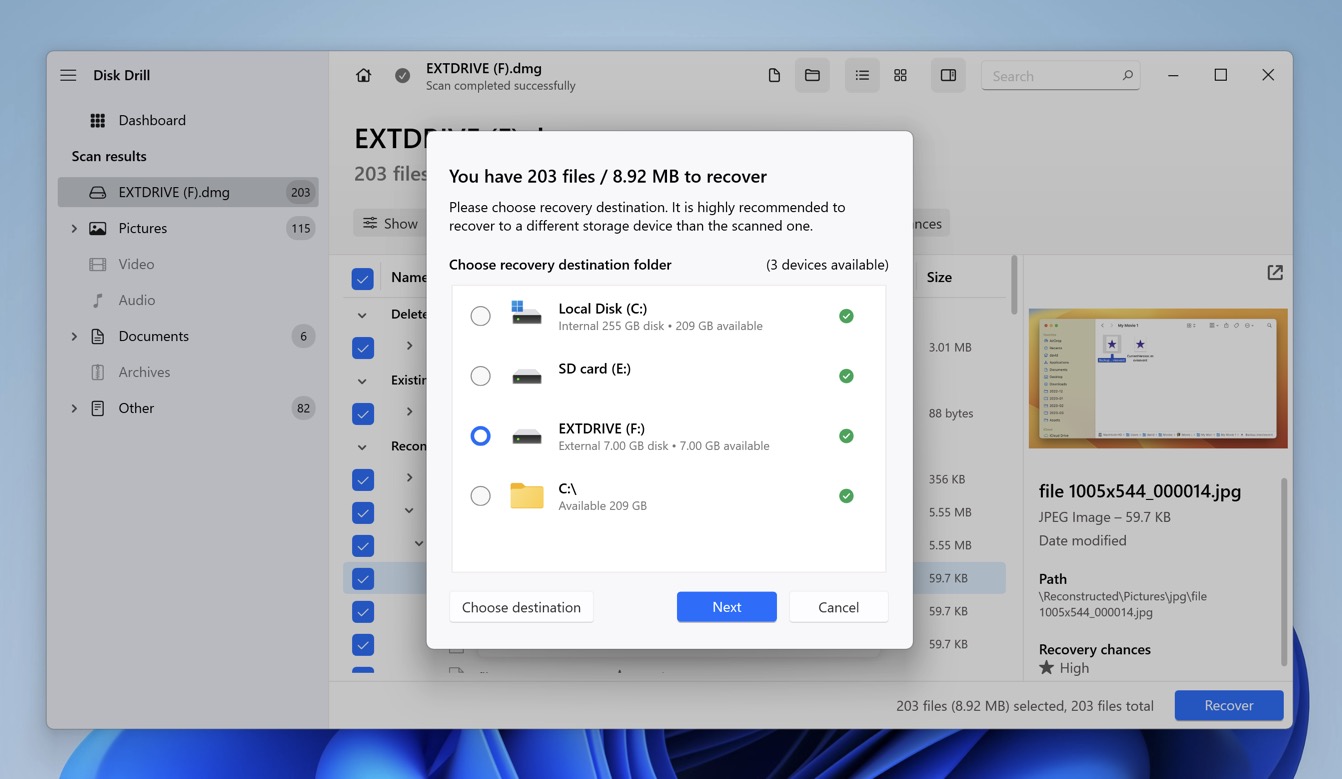Switch to file view document icon
1342x779 pixels.
coord(774,75)
